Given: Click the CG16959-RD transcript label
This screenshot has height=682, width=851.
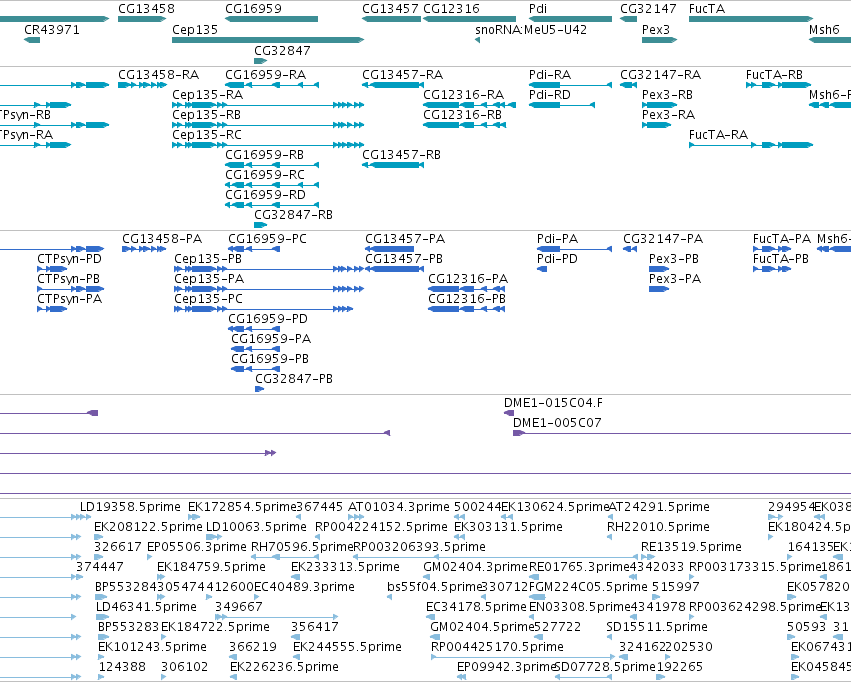Looking at the screenshot, I should (265, 194).
